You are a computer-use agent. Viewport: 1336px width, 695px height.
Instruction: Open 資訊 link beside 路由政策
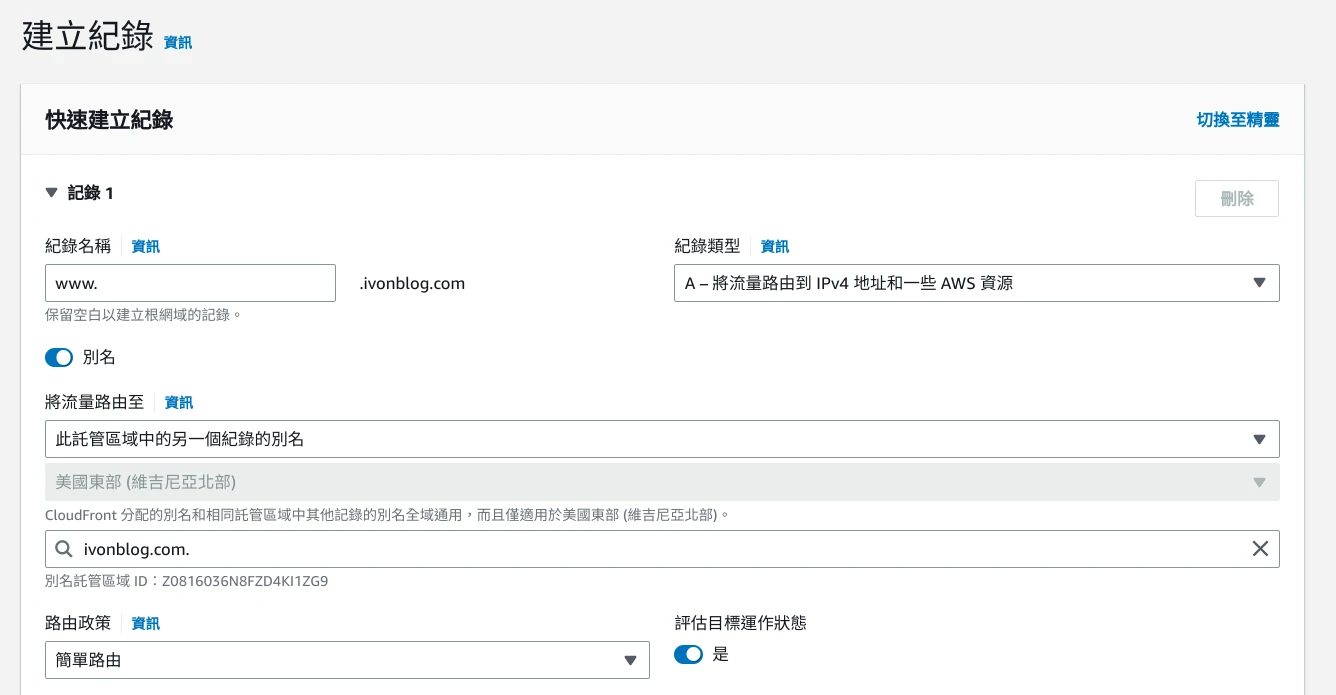click(x=146, y=623)
